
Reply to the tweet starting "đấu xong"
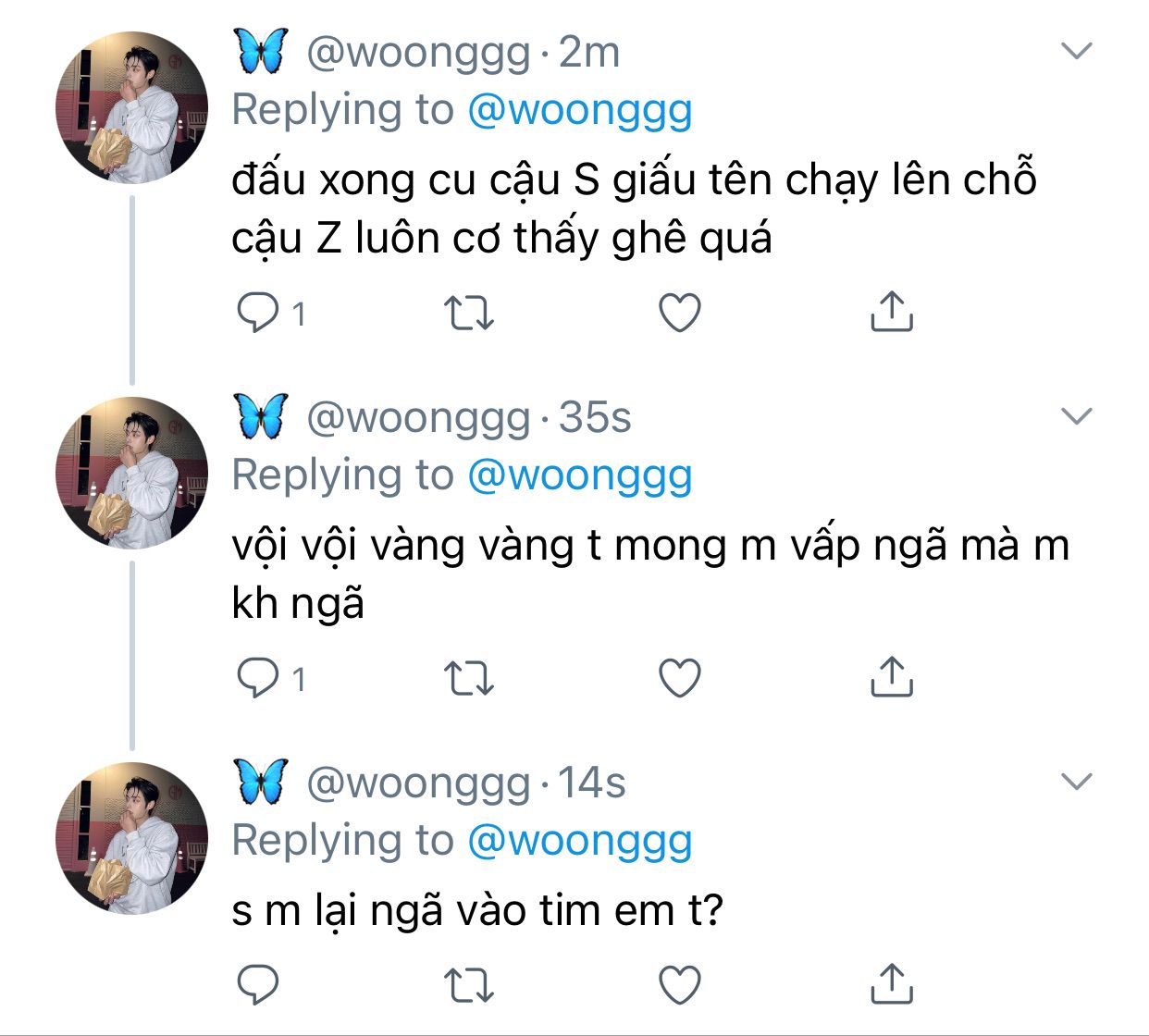(258, 313)
